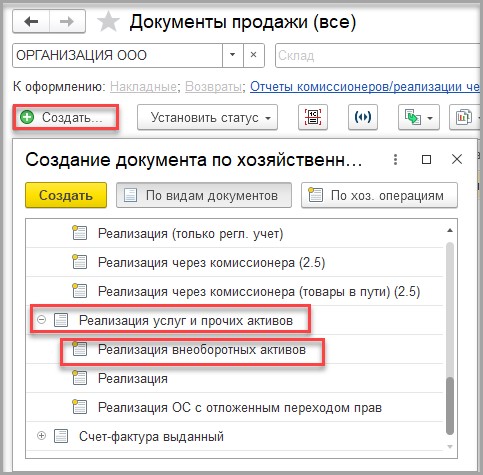The image size is (483, 475).
Task: Open the organization dropdown arrow
Action: pos(233,55)
